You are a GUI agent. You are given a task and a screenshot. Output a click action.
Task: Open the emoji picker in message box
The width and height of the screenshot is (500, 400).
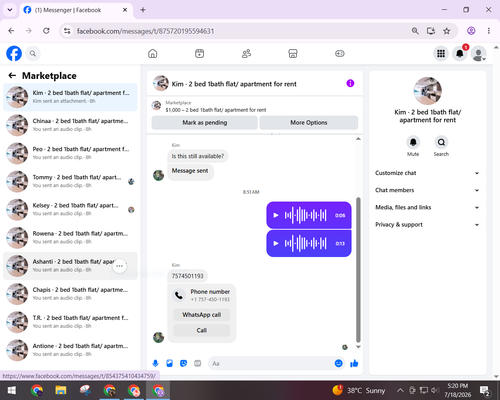point(338,363)
